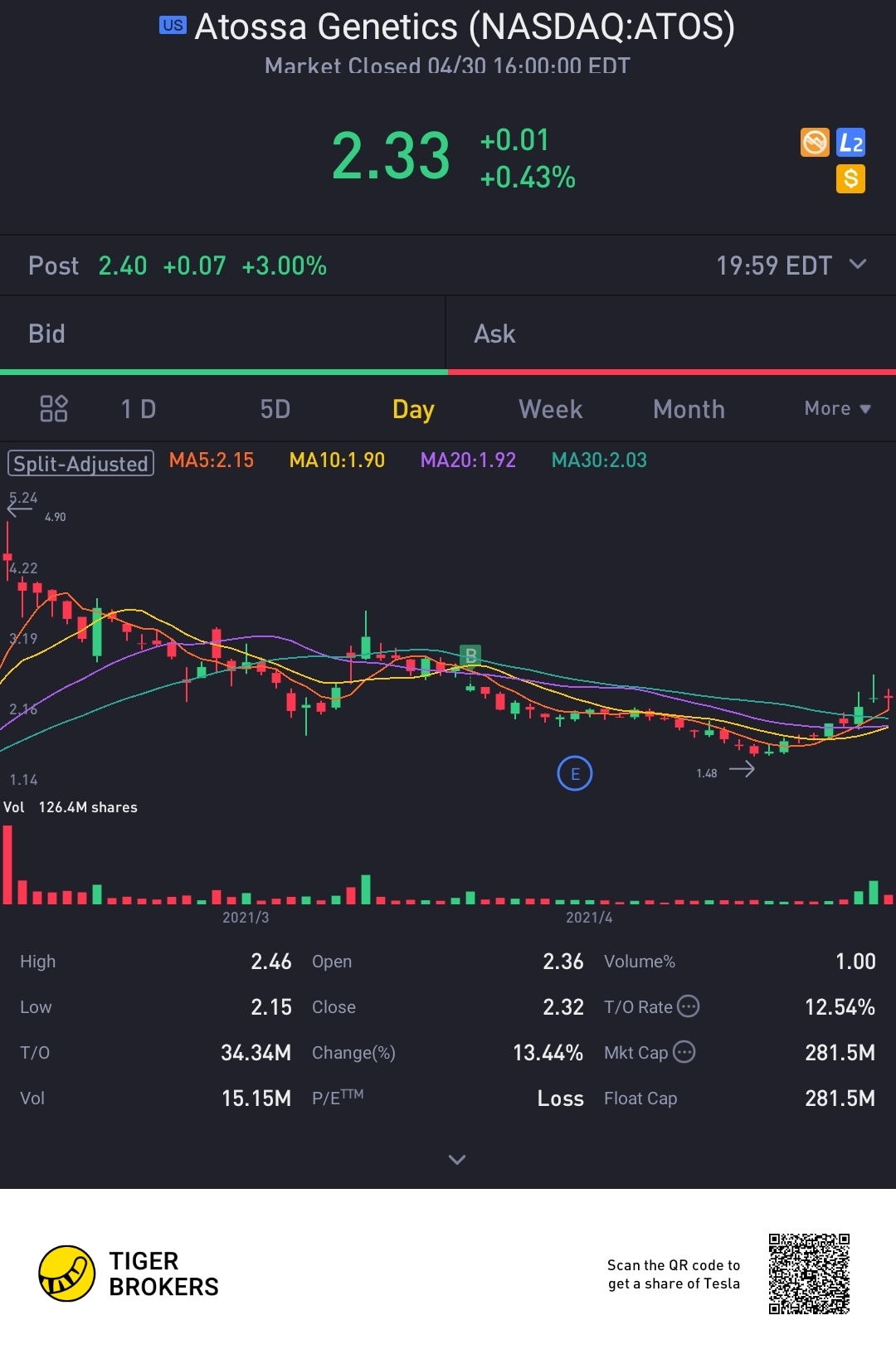This screenshot has height=1359, width=896.
Task: Select the Week chart tab
Action: pyautogui.click(x=551, y=409)
